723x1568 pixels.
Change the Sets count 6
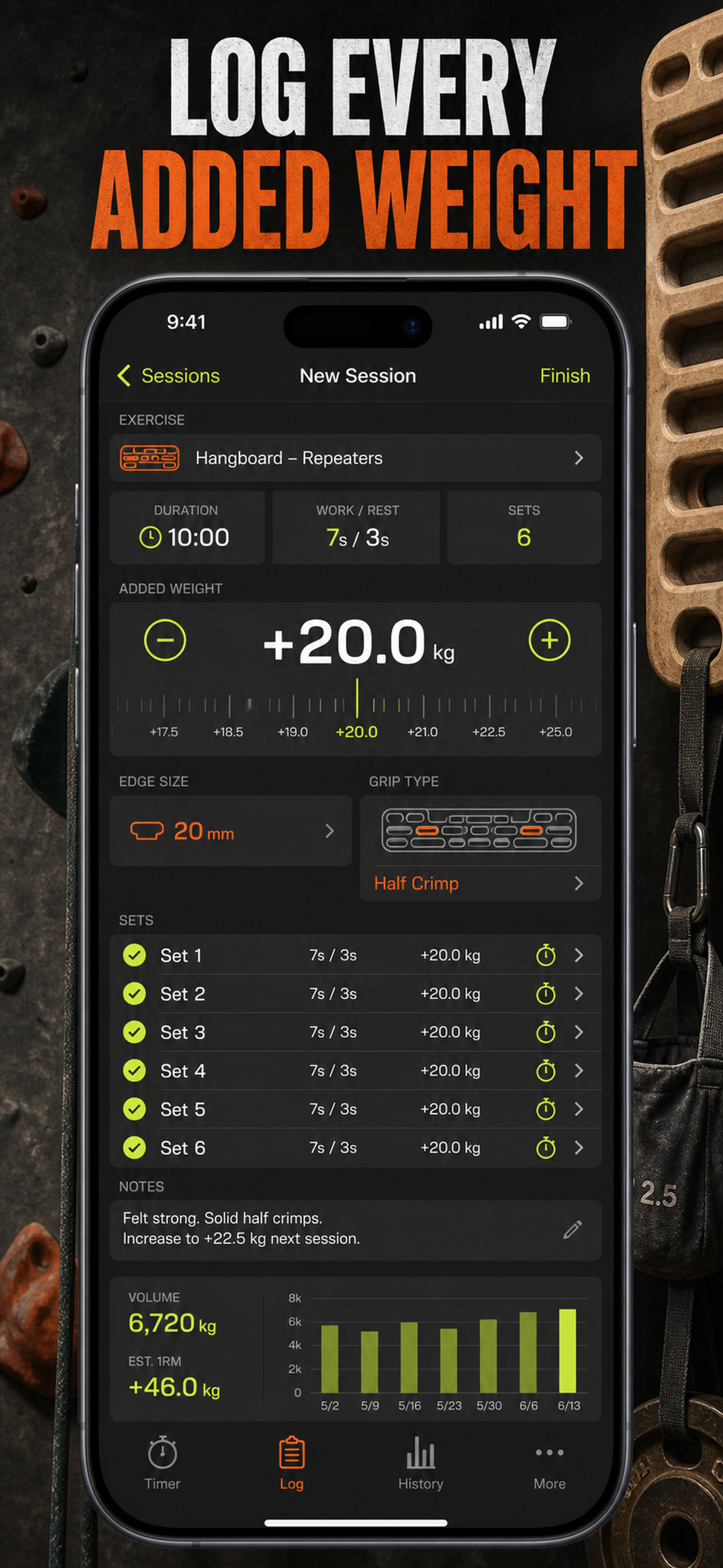[524, 537]
